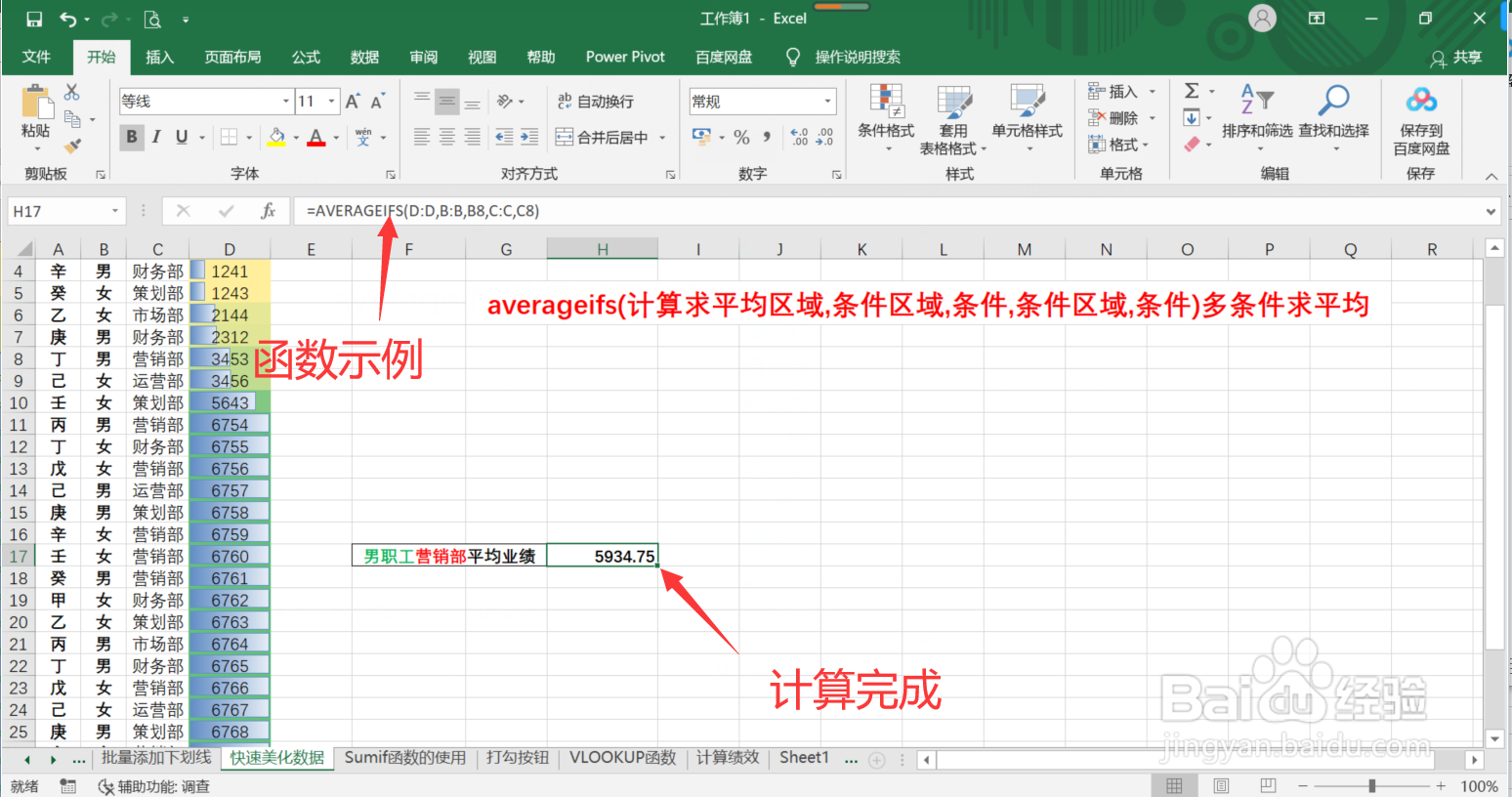Screen dimensions: 1512x797
Task: Expand the formula bar chevron
Action: coord(1491,211)
